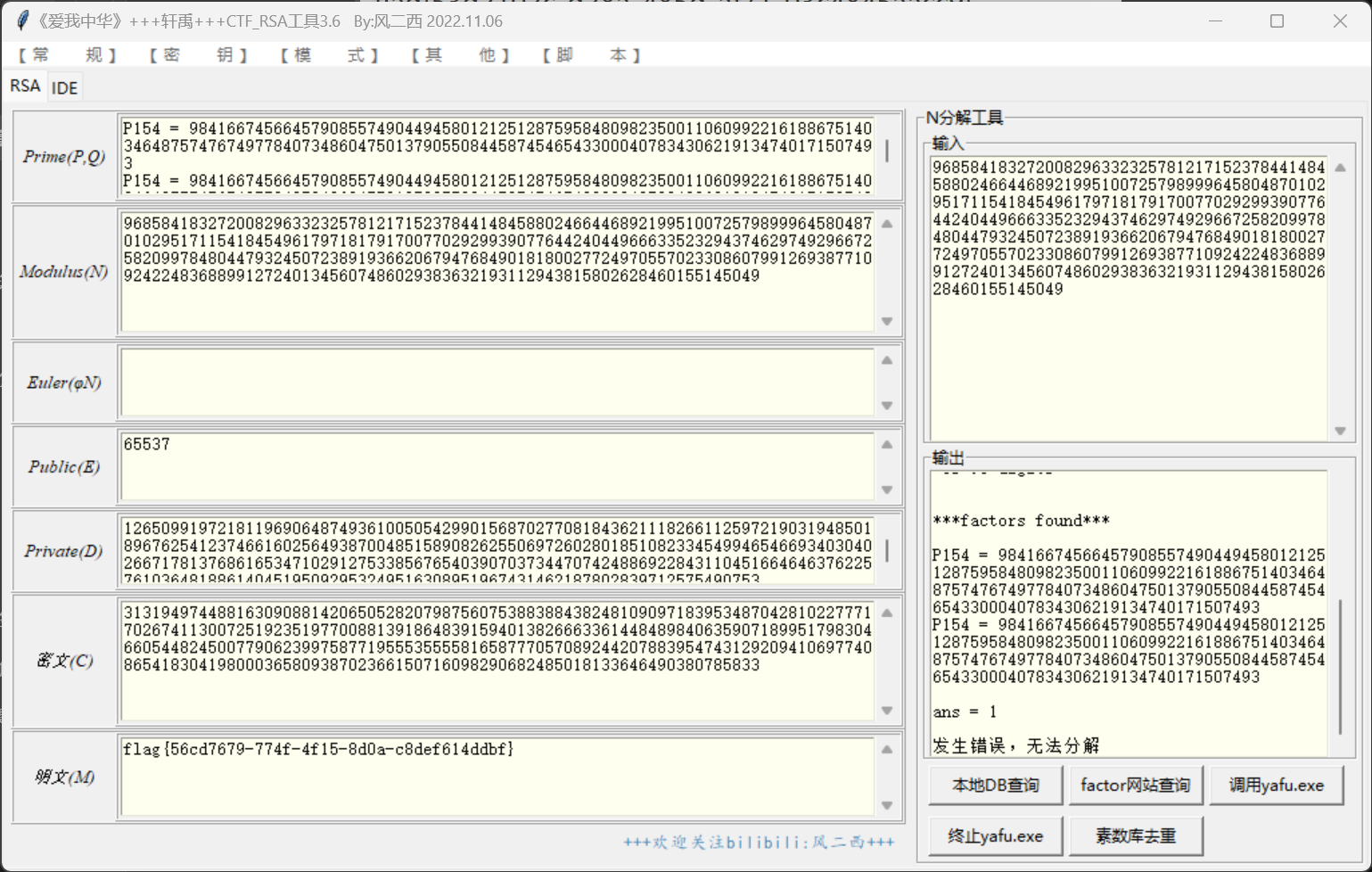Click the Private(D) scrollbar thumb
The height and width of the screenshot is (872, 1372).
(x=887, y=550)
